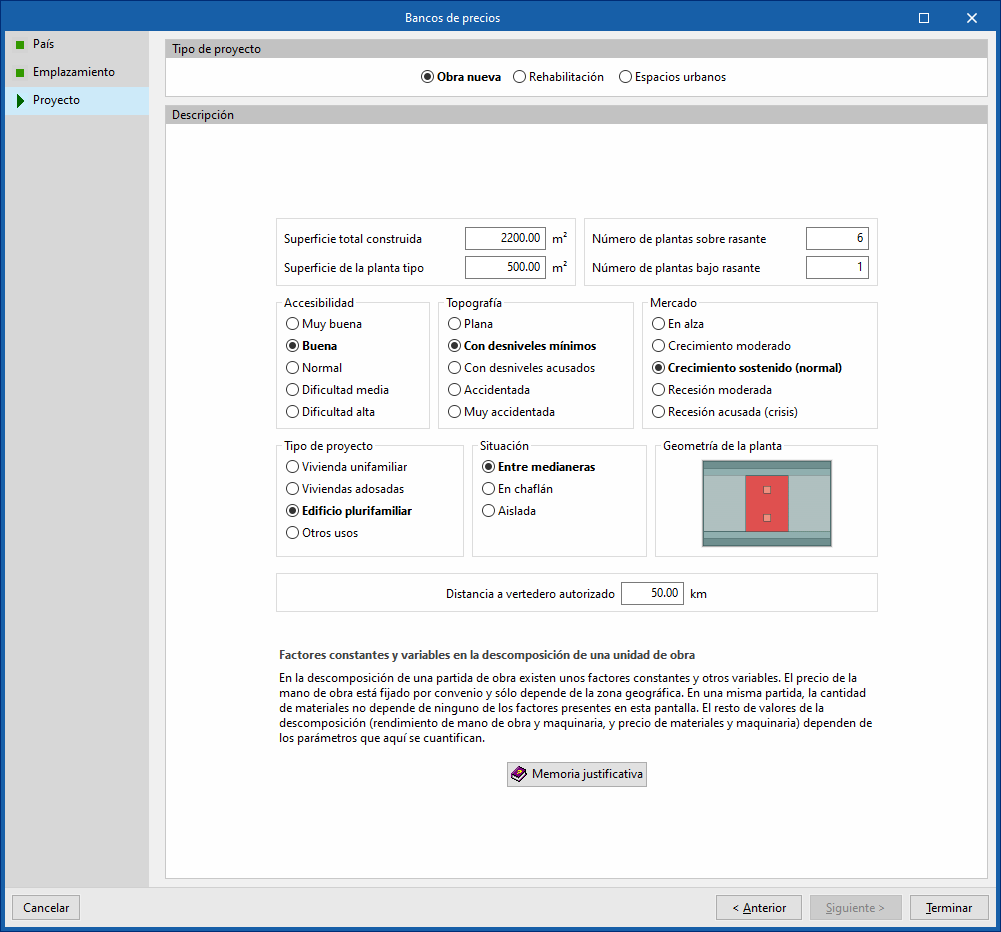Choose Normal accessibility option
The height and width of the screenshot is (932, 1001).
[314, 368]
